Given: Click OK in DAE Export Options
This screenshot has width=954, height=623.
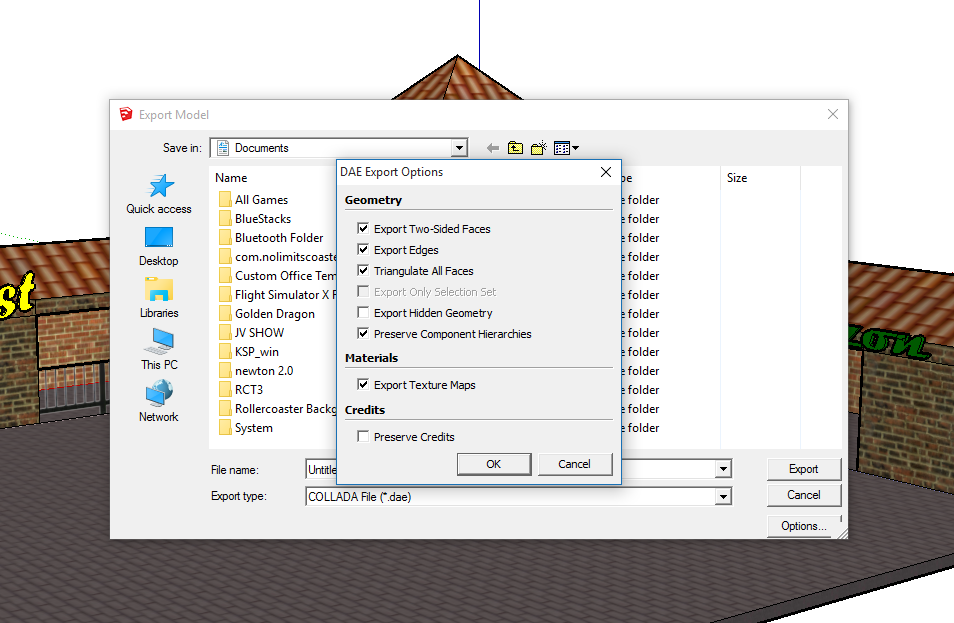Looking at the screenshot, I should [493, 464].
